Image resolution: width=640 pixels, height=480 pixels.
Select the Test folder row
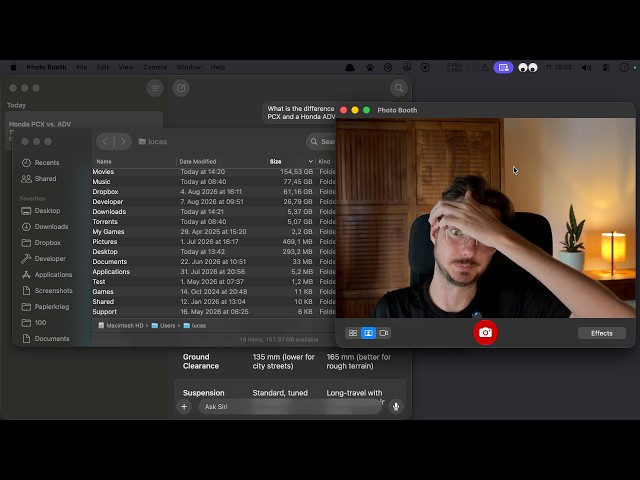[x=214, y=282]
